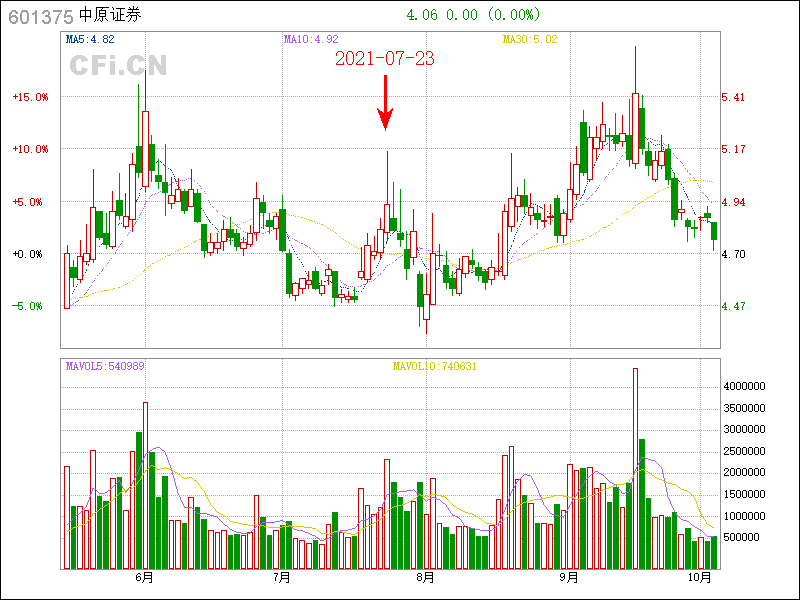
Task: Click the 8月 month marker on the axis
Action: click(426, 577)
